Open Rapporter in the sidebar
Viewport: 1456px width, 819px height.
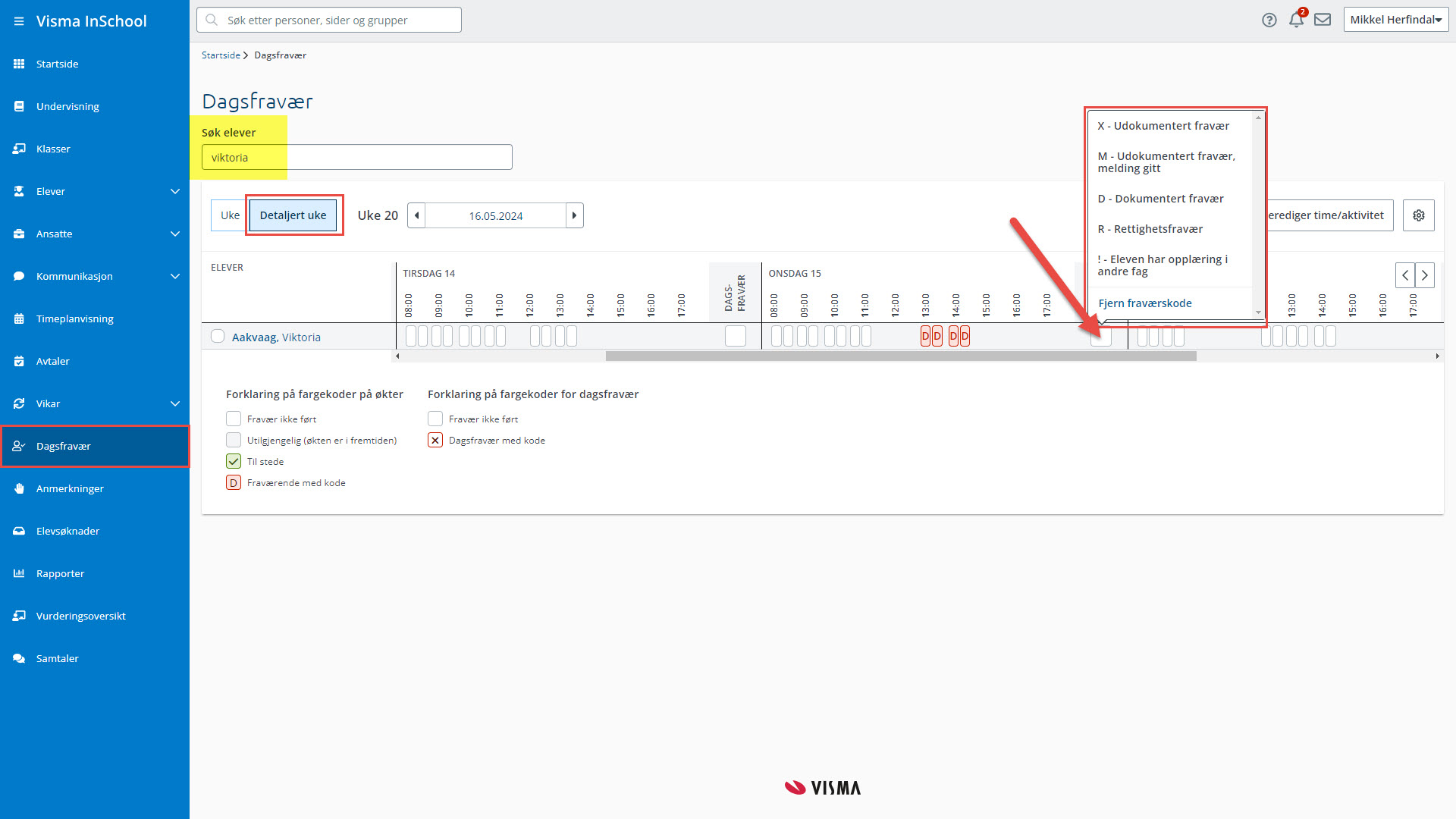click(95, 573)
